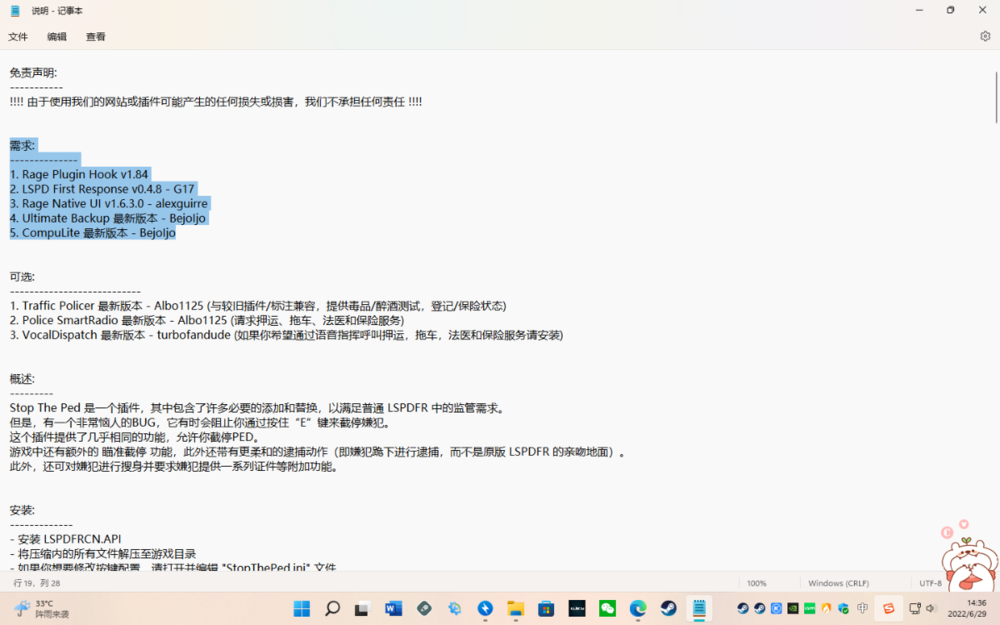Click the Search icon on the taskbar
Viewport: 1000px width, 625px height.
332,607
